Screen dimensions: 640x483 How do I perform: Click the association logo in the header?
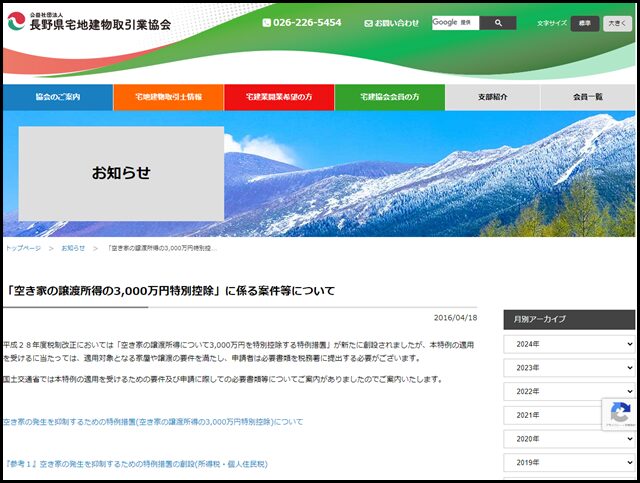pyautogui.click(x=16, y=21)
